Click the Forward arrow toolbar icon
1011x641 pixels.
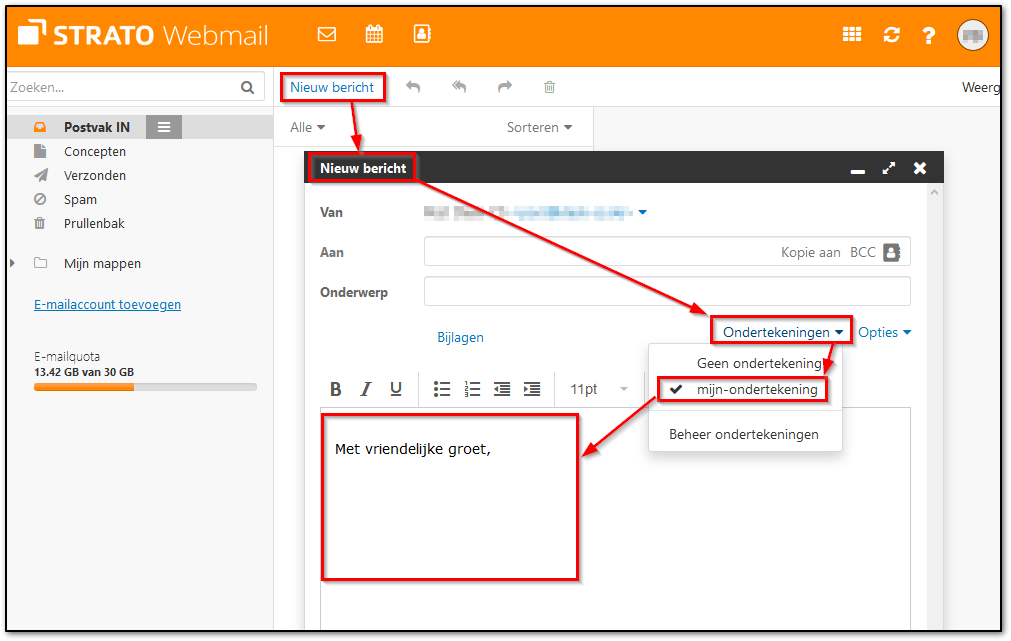503,87
